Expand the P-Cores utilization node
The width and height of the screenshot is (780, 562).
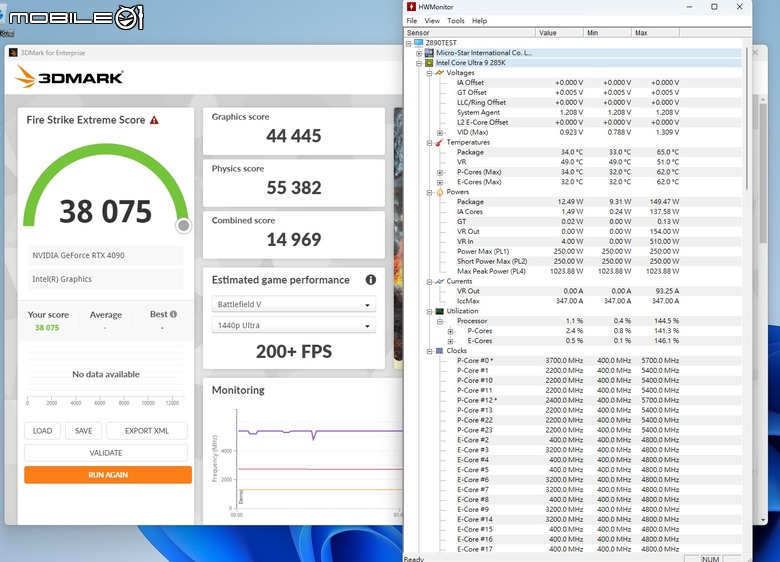point(450,332)
